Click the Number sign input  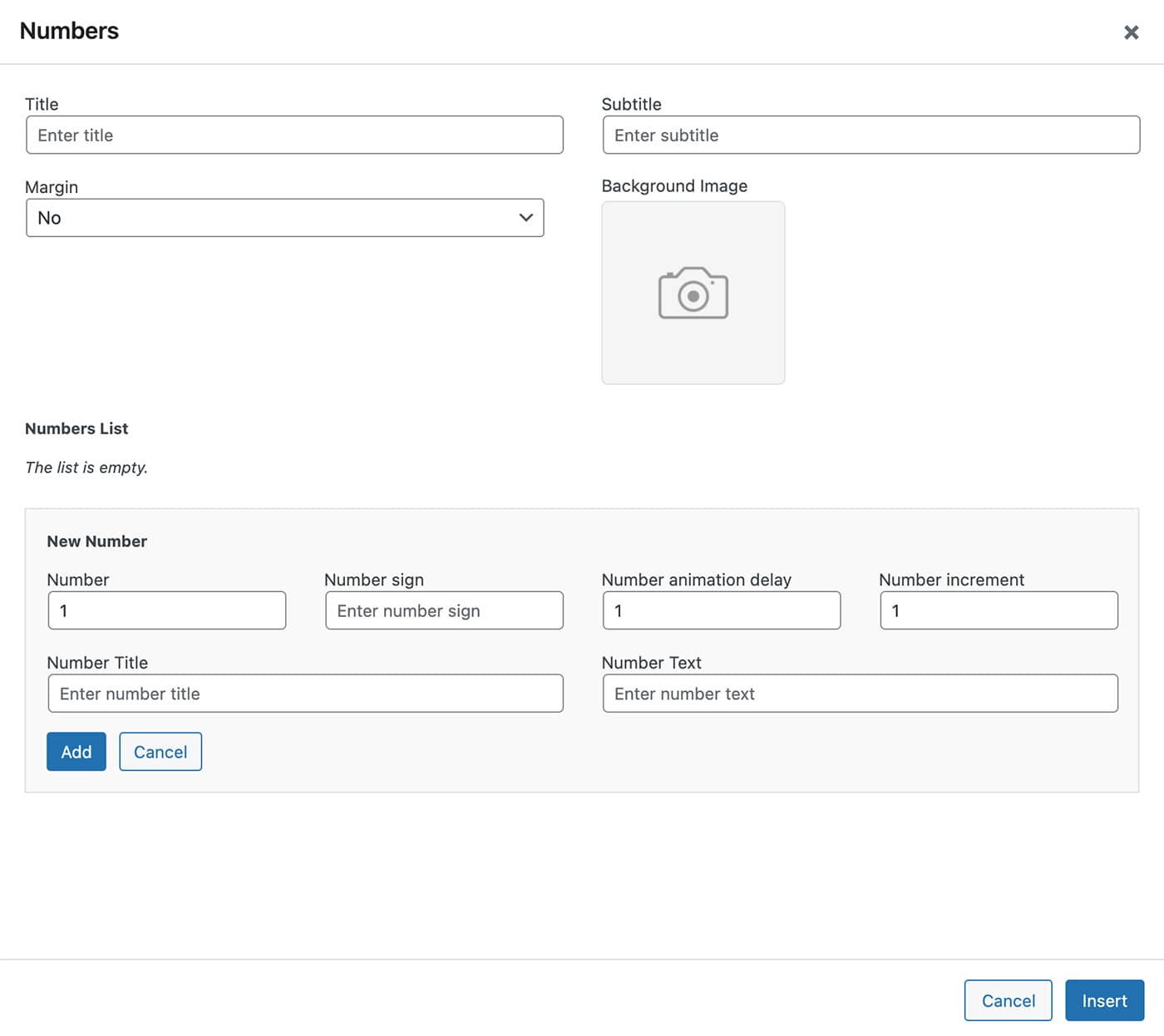point(444,610)
